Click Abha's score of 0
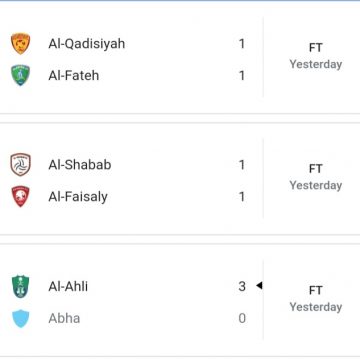360x360 pixels. point(242,318)
